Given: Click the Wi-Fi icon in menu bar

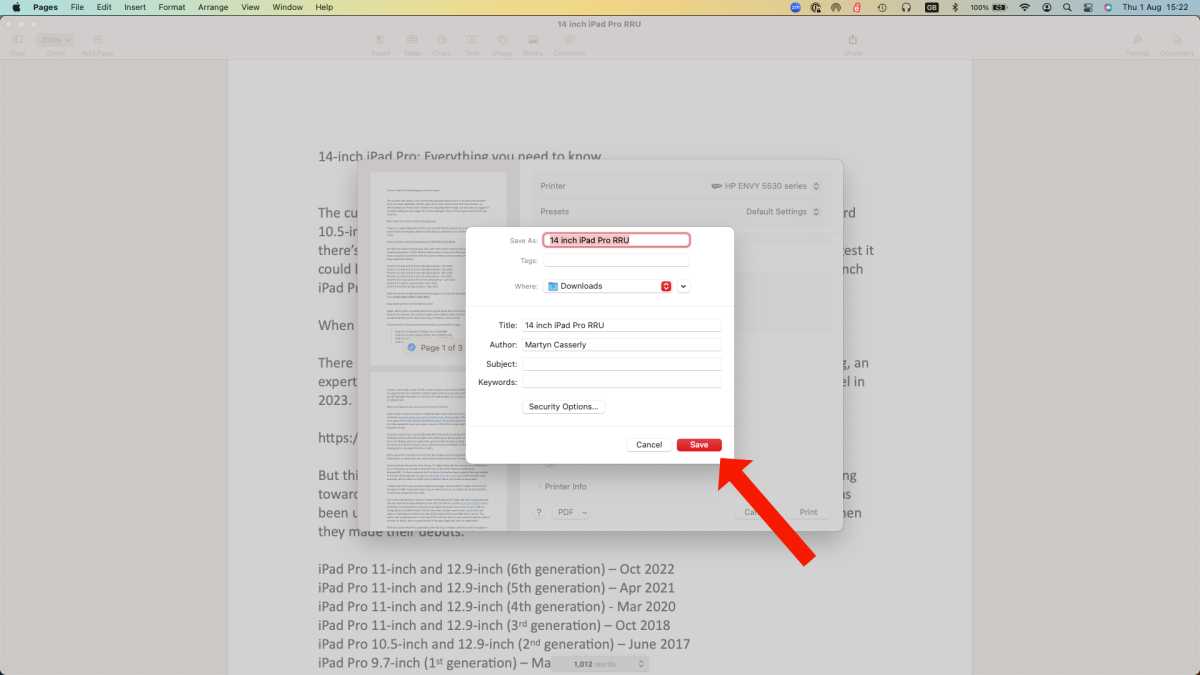Looking at the screenshot, I should (1024, 7).
